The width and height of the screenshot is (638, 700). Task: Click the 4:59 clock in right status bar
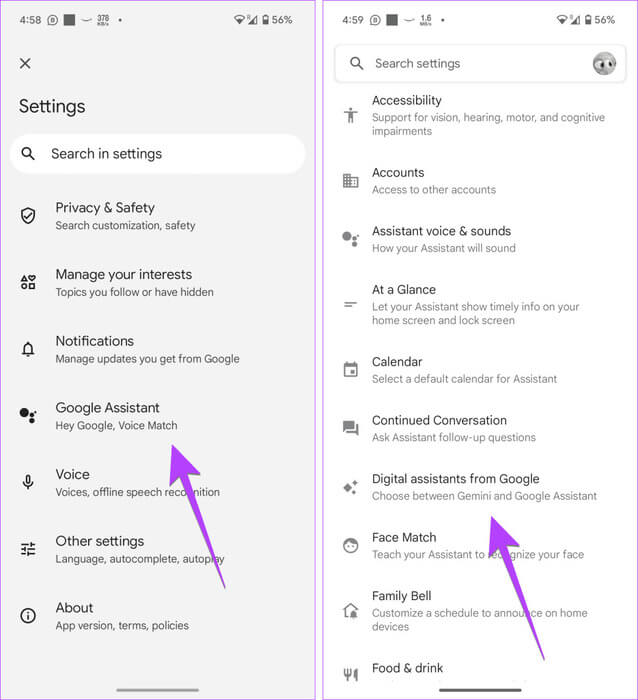coord(353,20)
